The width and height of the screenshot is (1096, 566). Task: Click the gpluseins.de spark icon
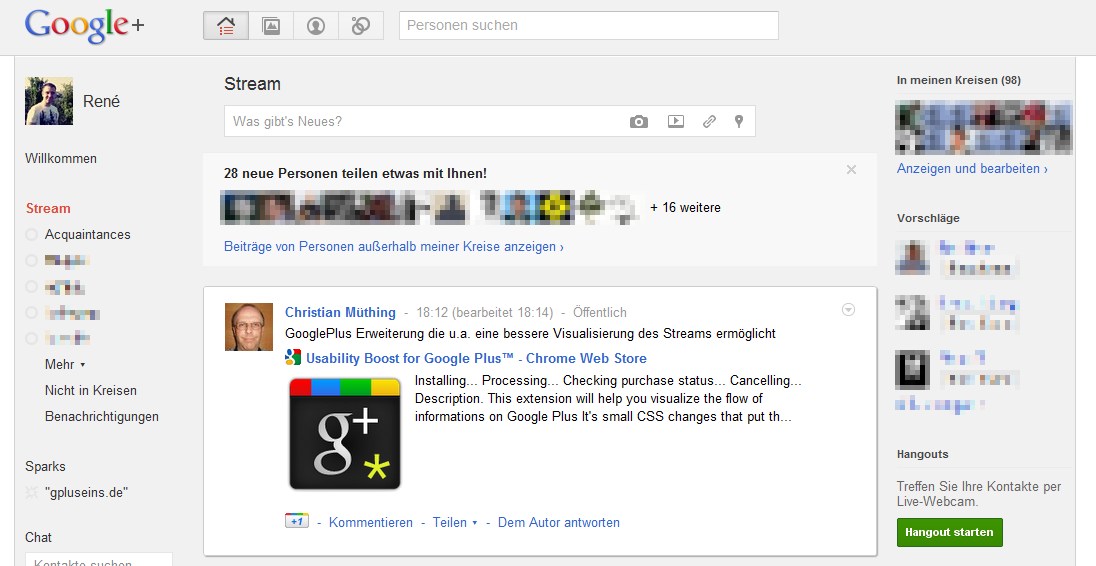(31, 493)
